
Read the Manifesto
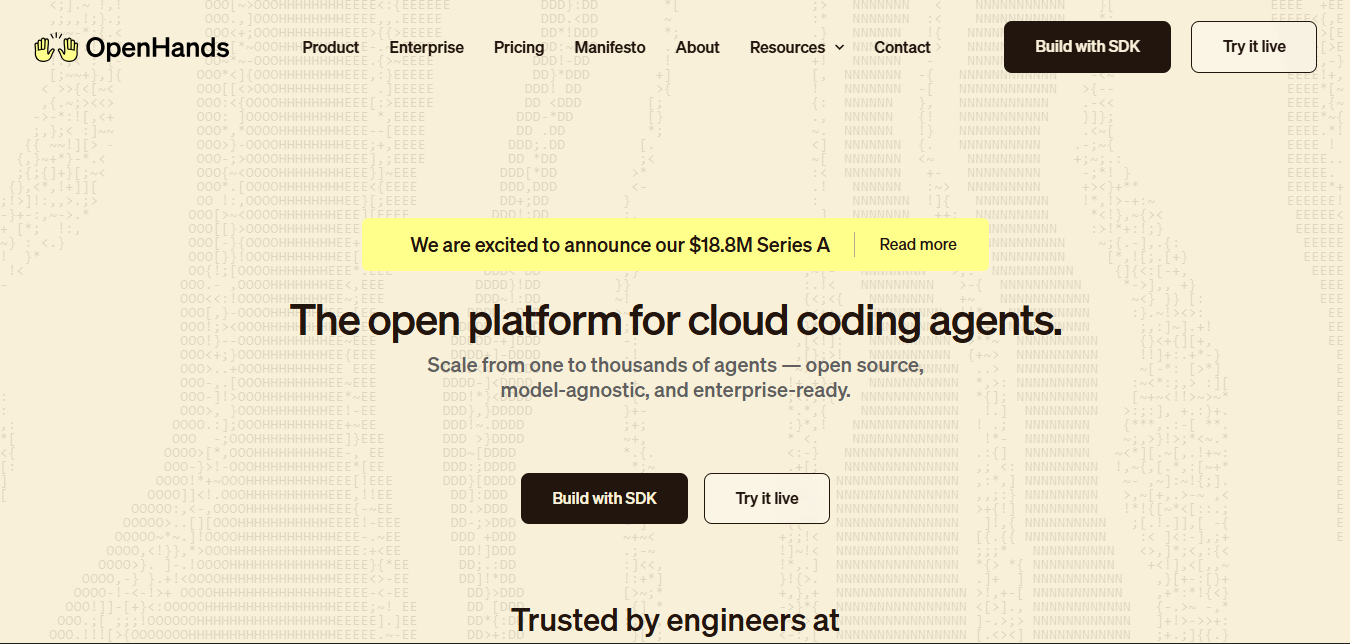pyautogui.click(x=609, y=47)
